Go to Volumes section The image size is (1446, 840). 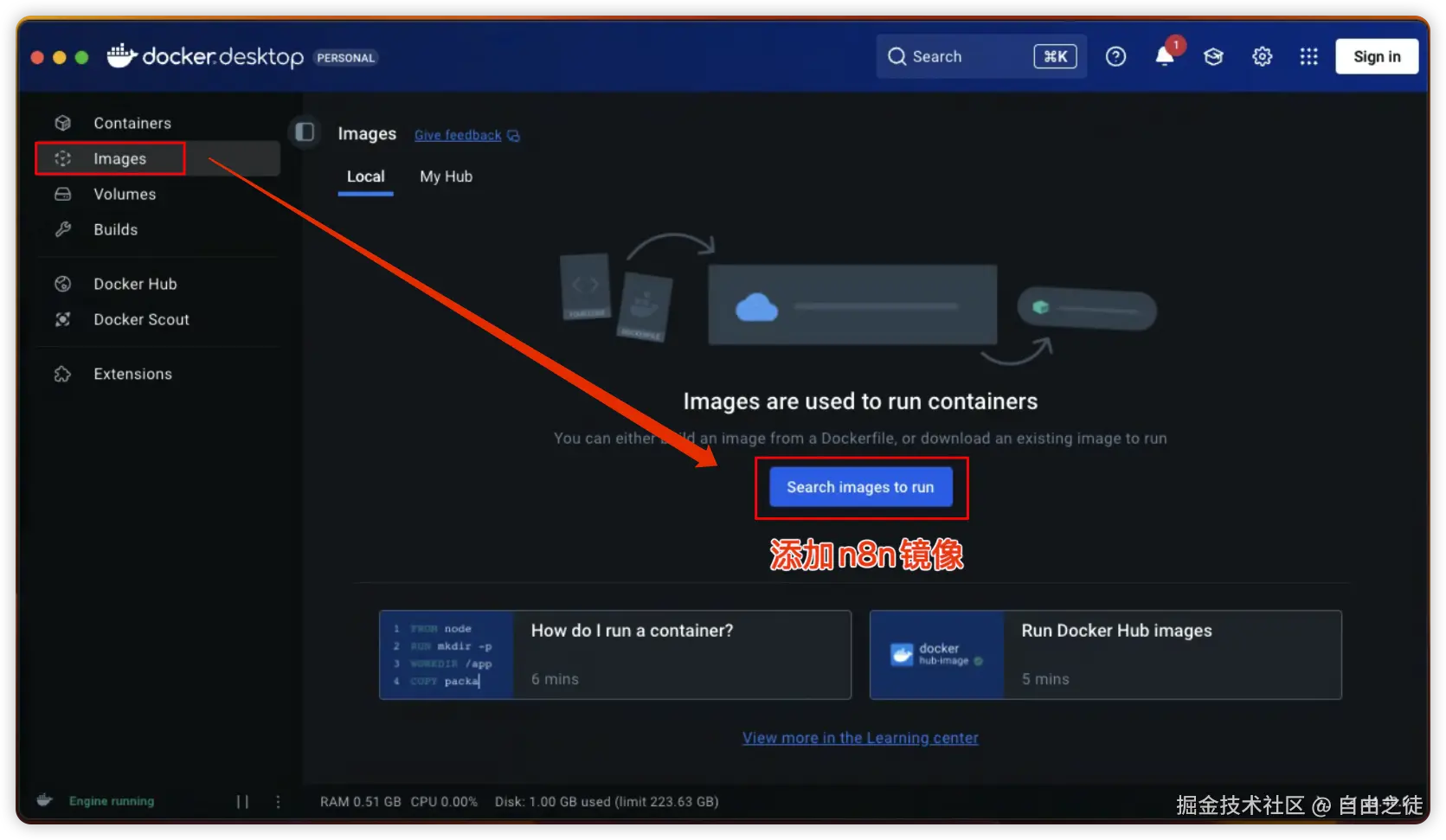point(125,194)
